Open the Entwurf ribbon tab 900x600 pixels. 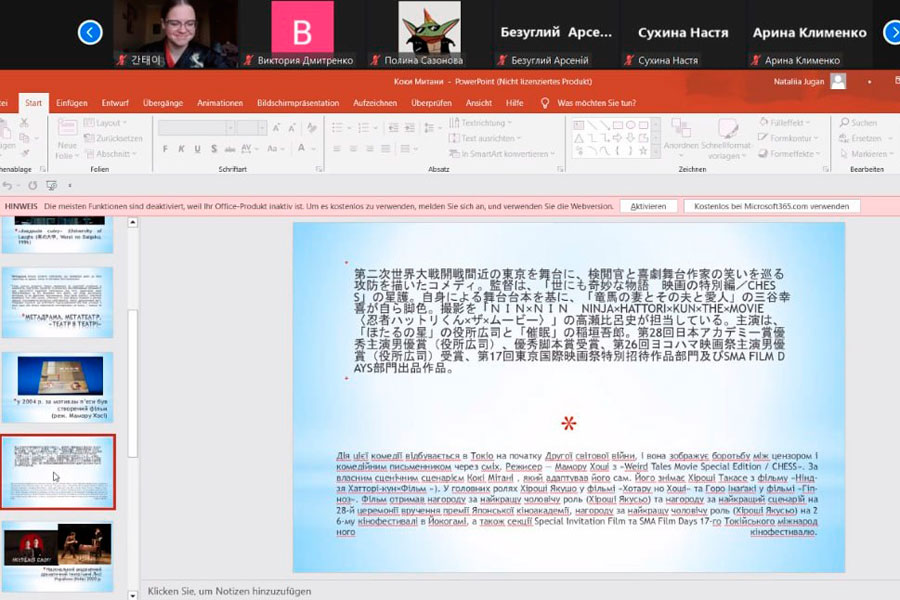pos(115,103)
